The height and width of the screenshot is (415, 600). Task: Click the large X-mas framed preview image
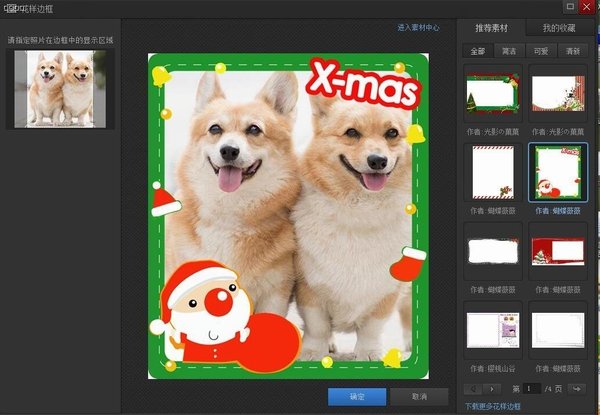point(288,216)
